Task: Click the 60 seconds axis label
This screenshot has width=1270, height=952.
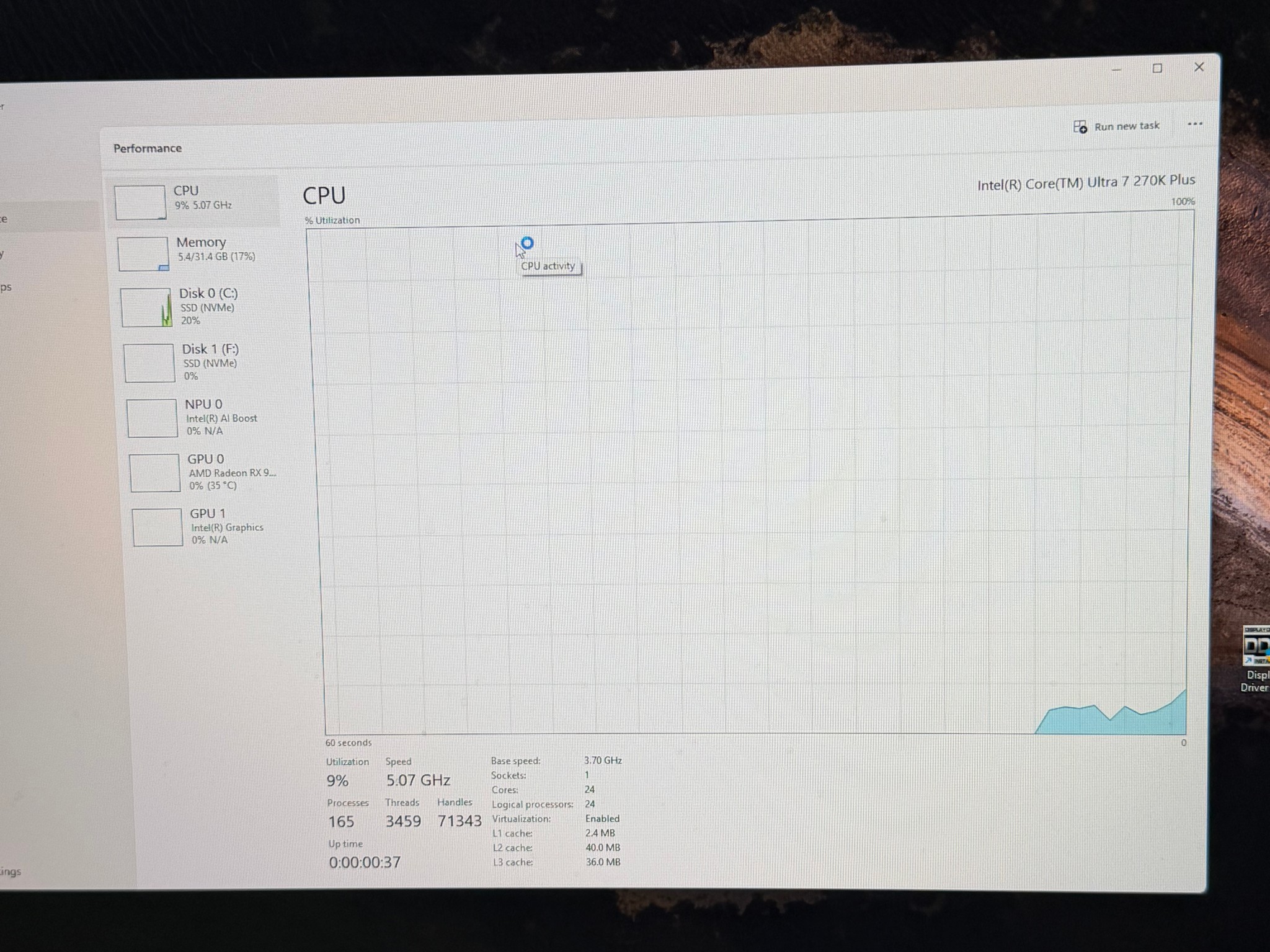Action: (349, 743)
